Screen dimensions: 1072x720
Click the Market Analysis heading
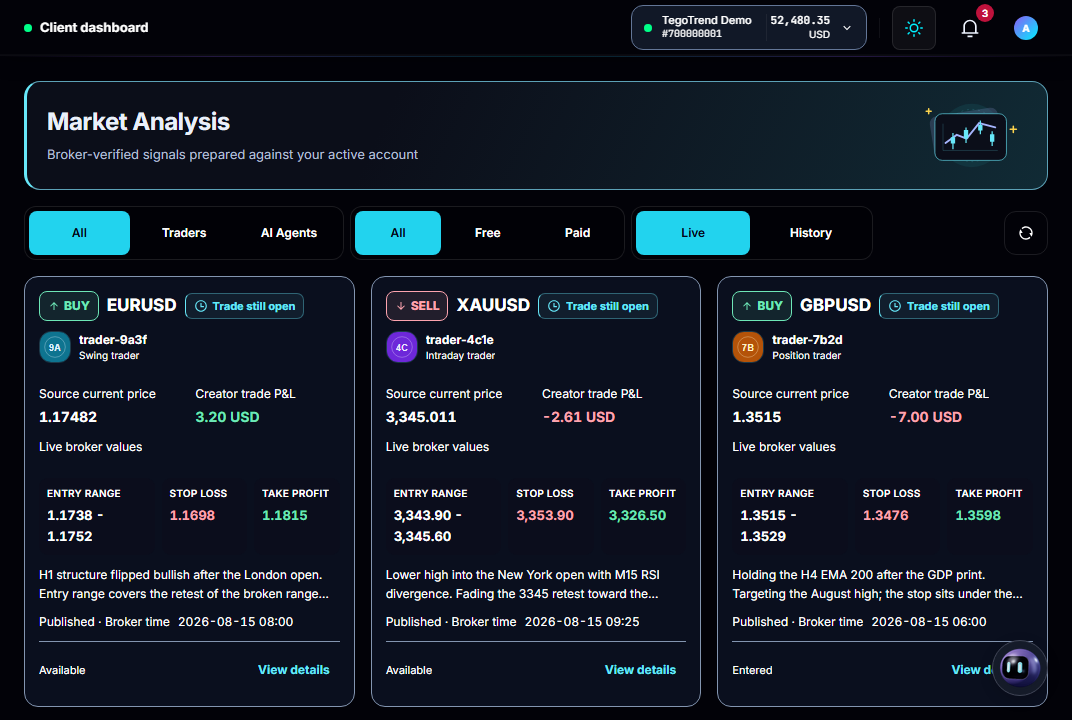point(138,122)
